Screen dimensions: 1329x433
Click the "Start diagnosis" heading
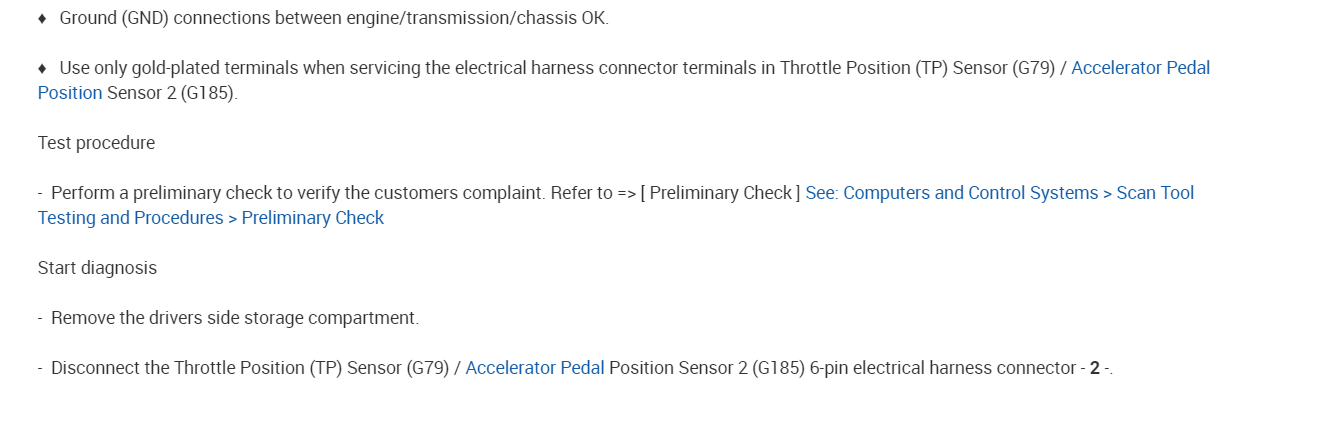(x=97, y=268)
